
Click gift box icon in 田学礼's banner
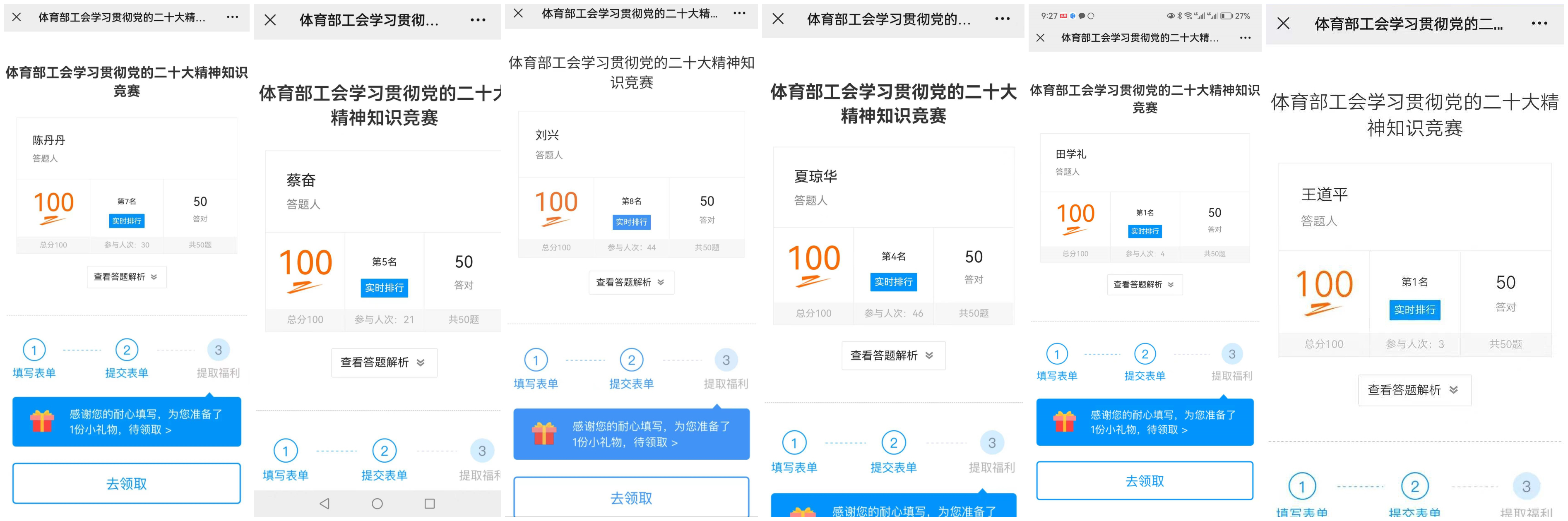pos(1065,421)
